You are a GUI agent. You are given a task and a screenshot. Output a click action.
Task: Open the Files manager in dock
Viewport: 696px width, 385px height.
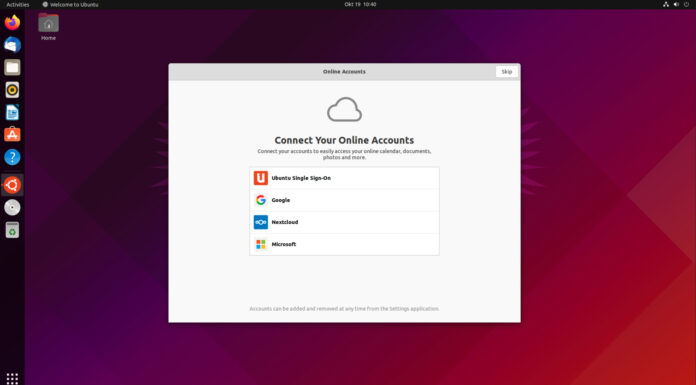12,67
